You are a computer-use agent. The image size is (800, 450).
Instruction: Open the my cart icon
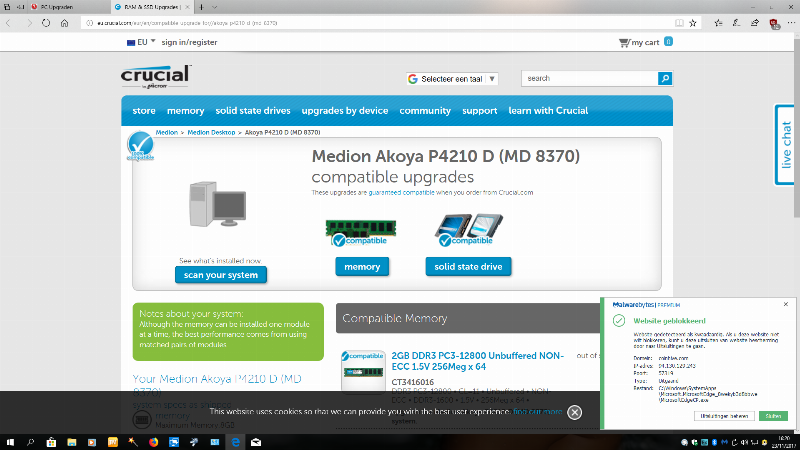624,42
